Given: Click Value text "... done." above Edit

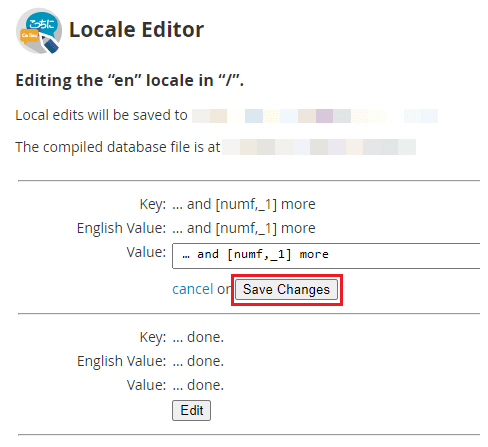Looking at the screenshot, I should tap(198, 385).
